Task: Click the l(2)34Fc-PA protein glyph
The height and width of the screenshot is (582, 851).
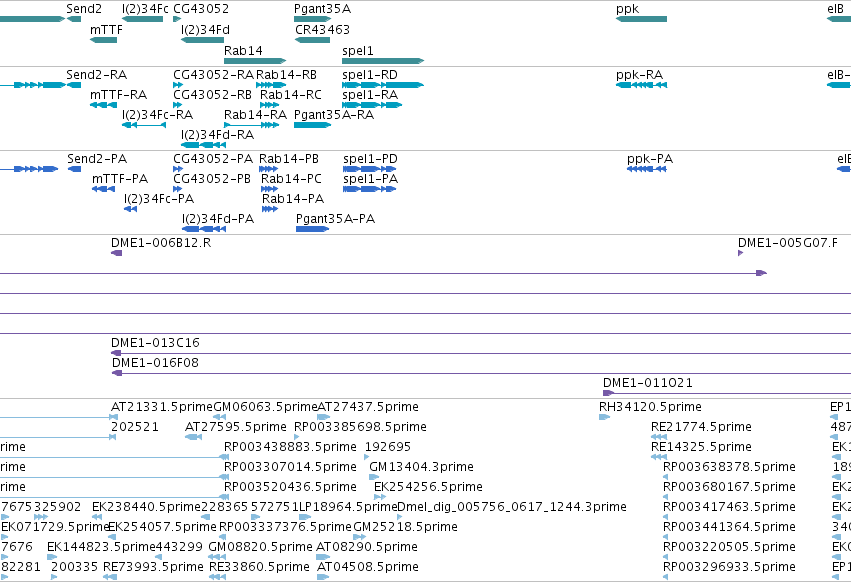Action: tap(130, 209)
